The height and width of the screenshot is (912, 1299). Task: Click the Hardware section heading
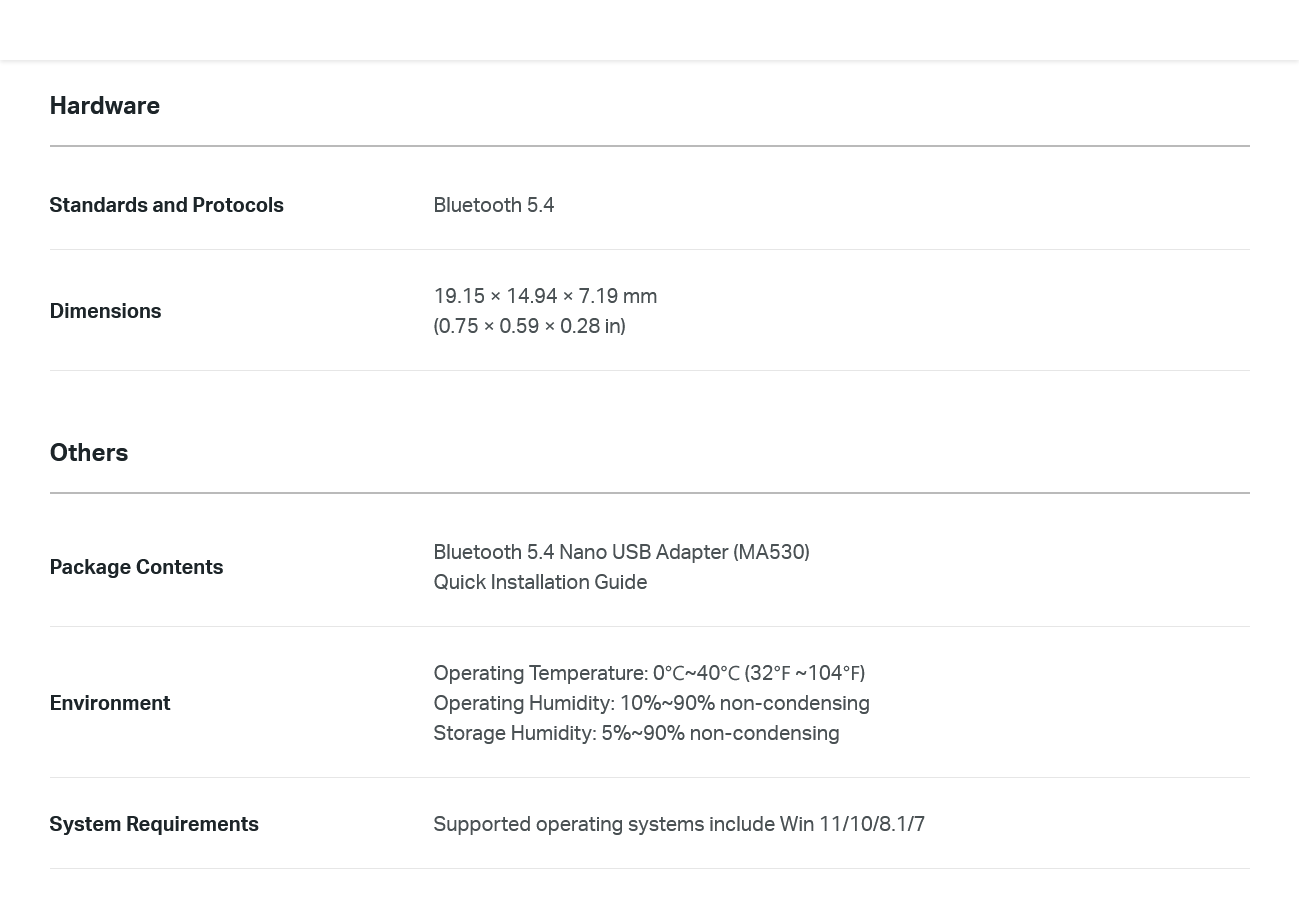[x=104, y=106]
